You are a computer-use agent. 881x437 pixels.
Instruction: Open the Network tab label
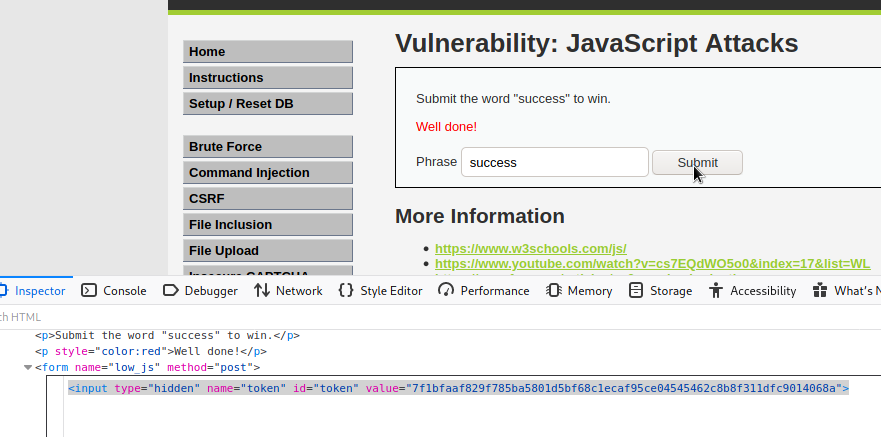tap(299, 291)
